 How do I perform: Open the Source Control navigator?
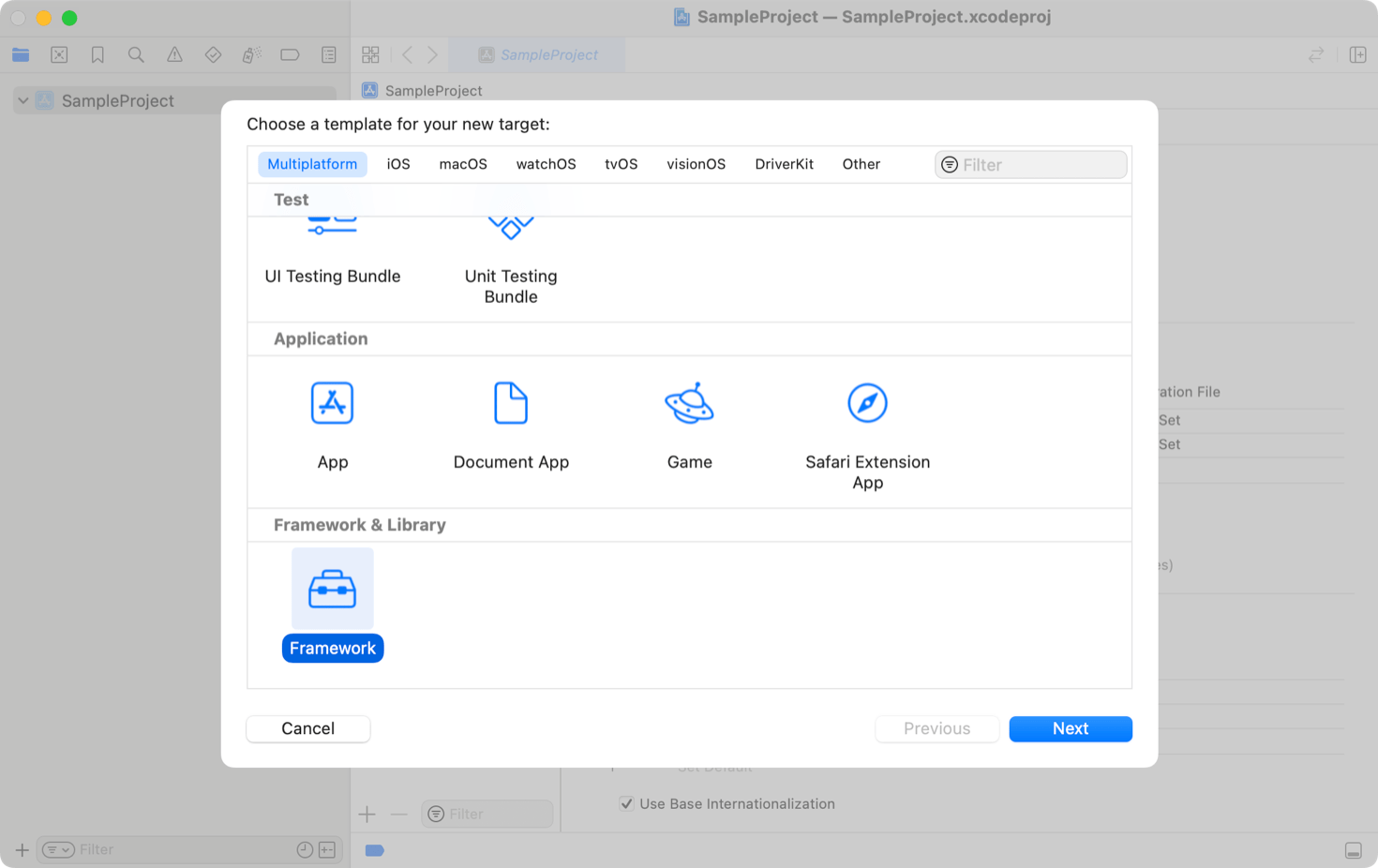(x=59, y=55)
